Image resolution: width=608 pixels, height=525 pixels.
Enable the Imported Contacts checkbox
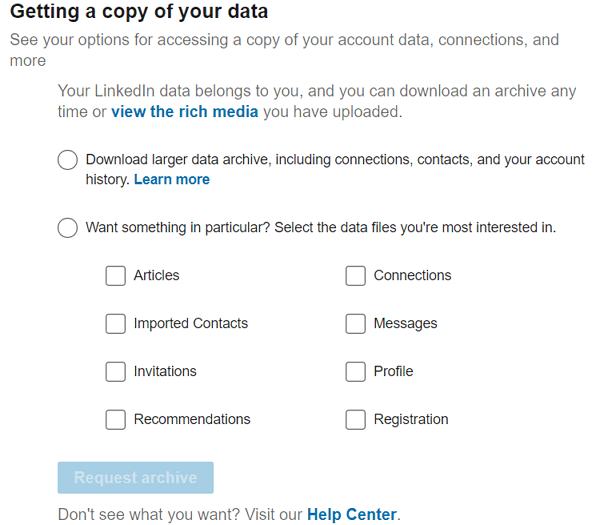tap(116, 324)
